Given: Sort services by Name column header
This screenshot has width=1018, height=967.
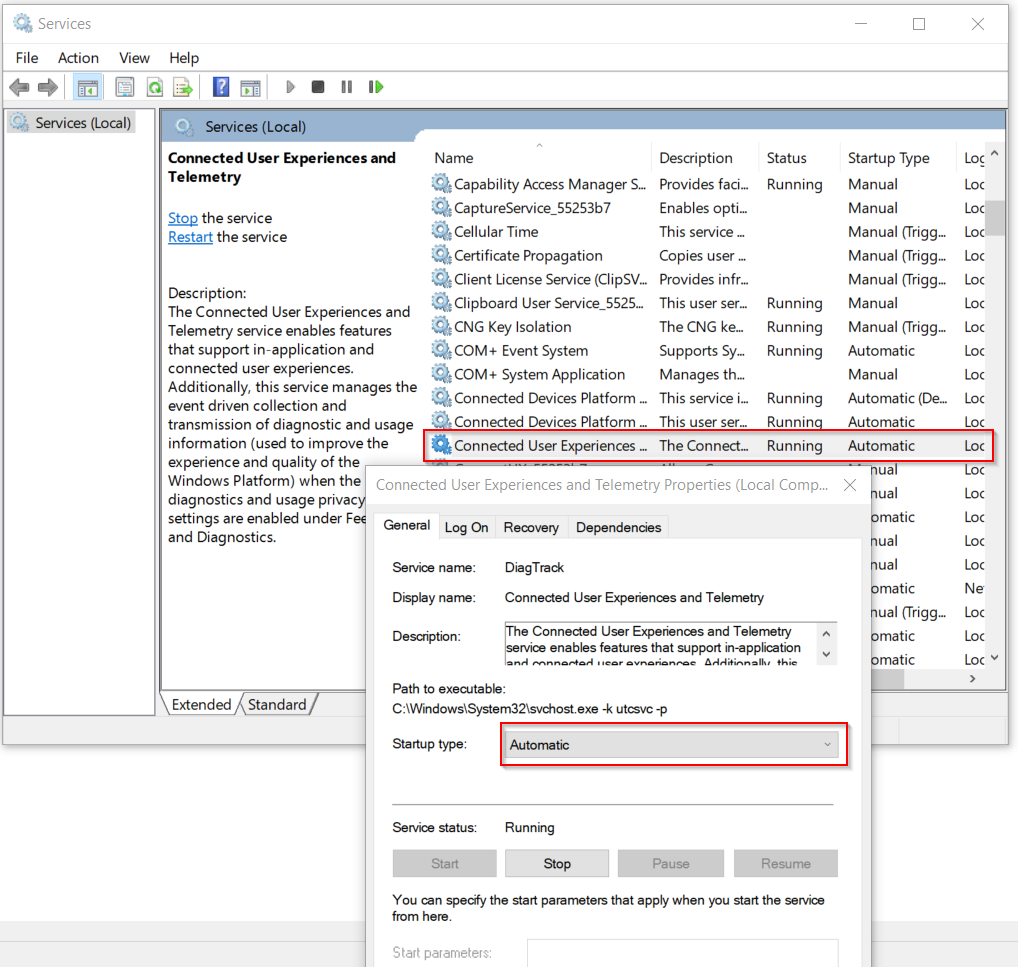Looking at the screenshot, I should click(x=454, y=158).
